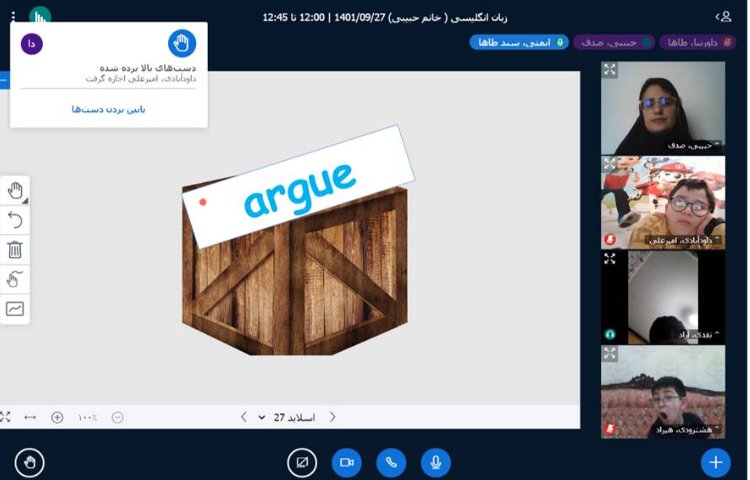Image resolution: width=750 pixels, height=480 pixels.
Task: Open the users list icon at top right
Action: tap(723, 16)
